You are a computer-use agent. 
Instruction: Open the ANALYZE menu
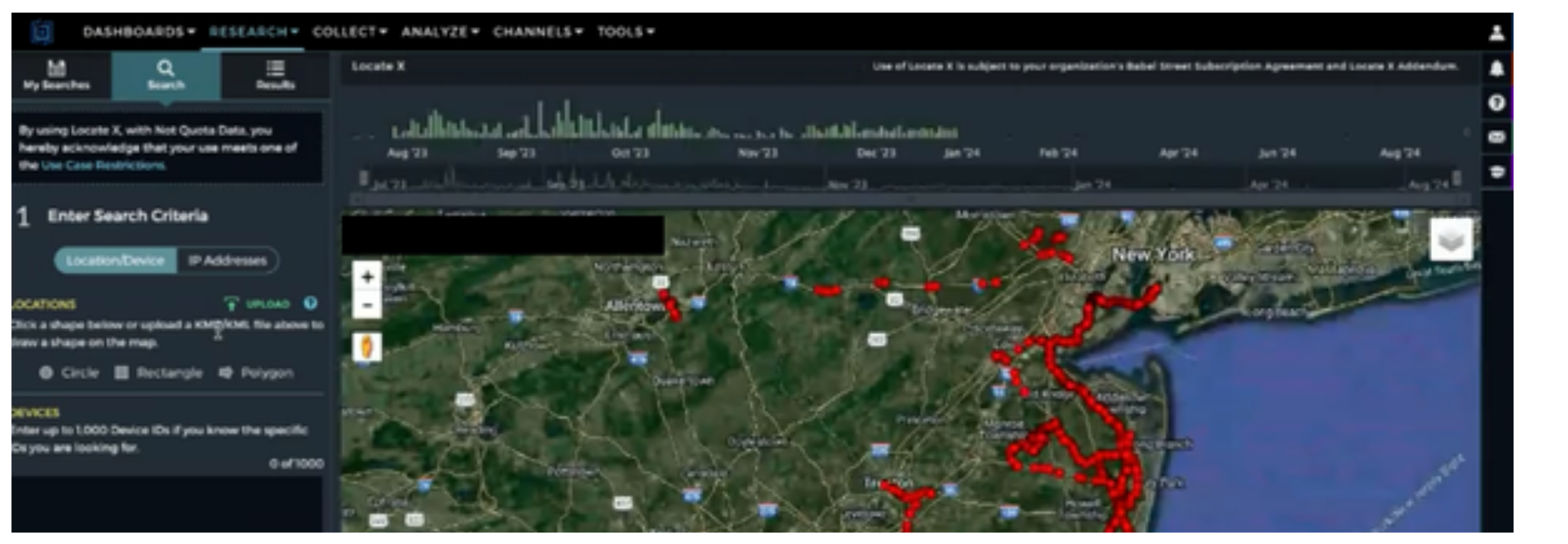440,31
